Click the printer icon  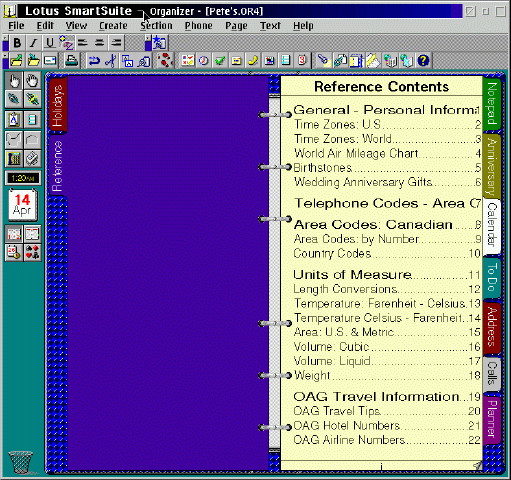pos(71,61)
